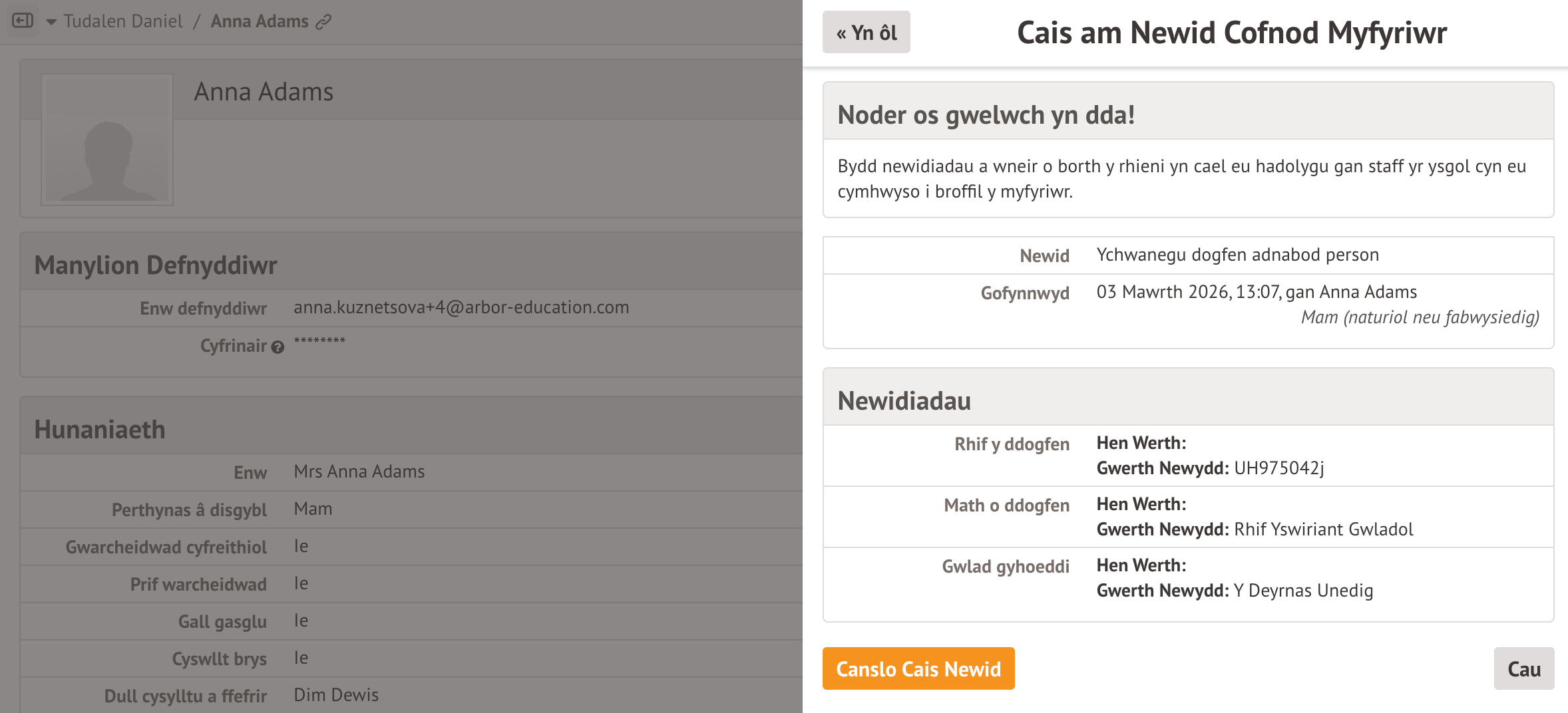Open the Dull cysylltu a ffefrir row

tap(410, 696)
